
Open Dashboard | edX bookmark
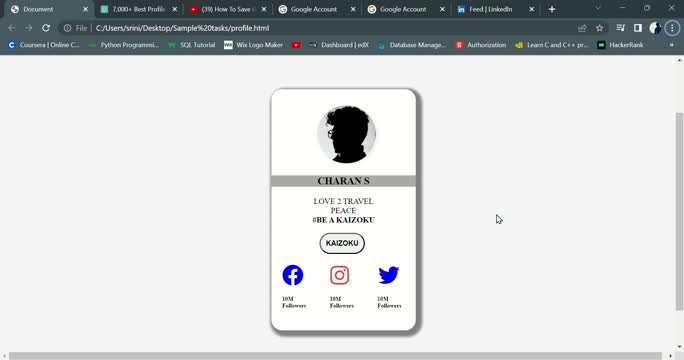[x=339, y=45]
